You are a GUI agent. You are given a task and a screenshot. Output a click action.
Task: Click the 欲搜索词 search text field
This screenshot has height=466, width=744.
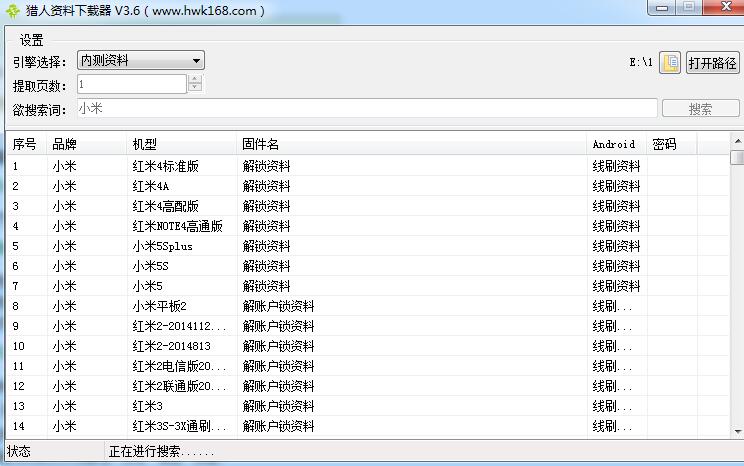coord(367,108)
